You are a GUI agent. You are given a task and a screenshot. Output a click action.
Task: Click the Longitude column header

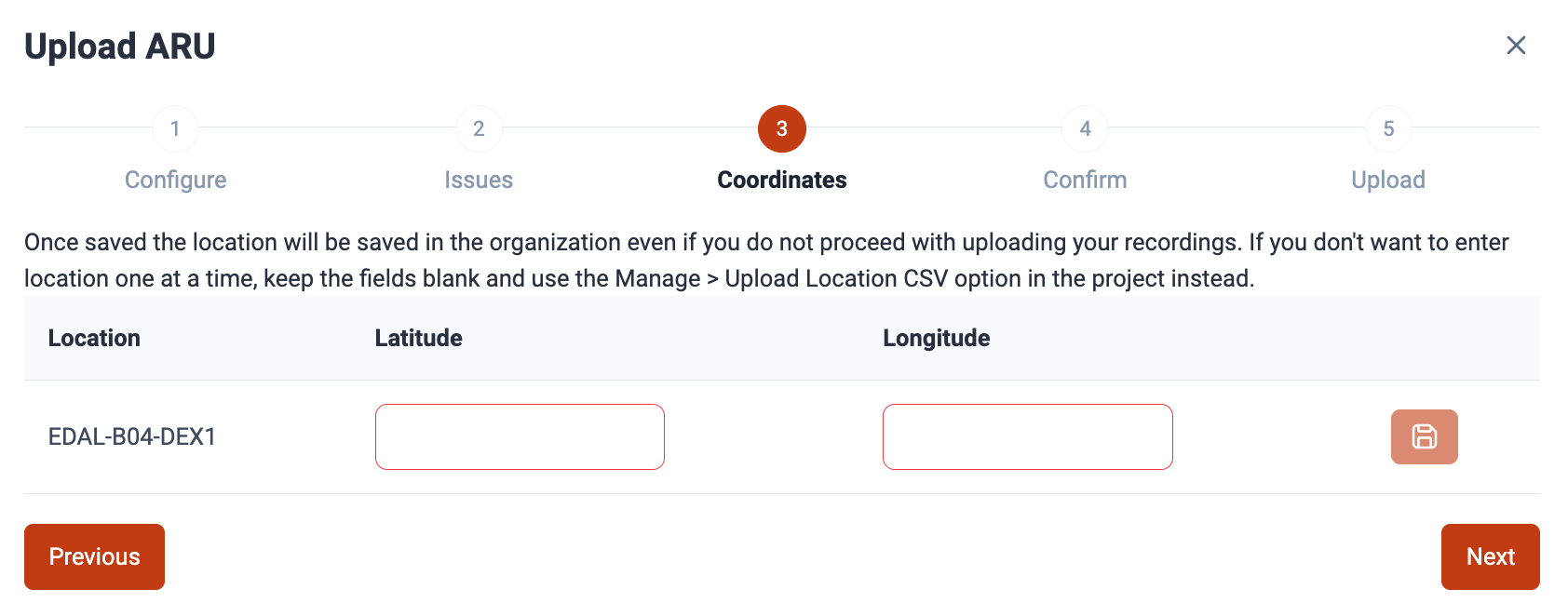[x=936, y=338]
